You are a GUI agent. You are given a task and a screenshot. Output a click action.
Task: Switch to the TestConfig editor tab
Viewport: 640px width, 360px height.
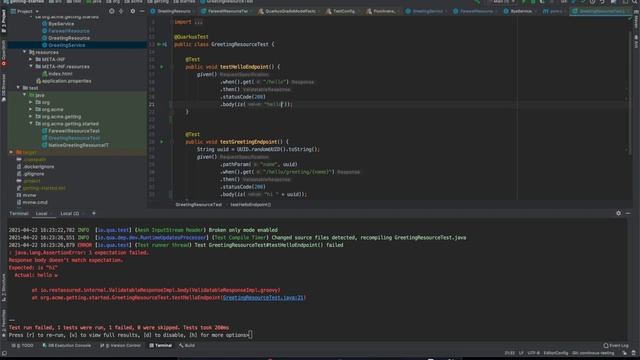342,11
